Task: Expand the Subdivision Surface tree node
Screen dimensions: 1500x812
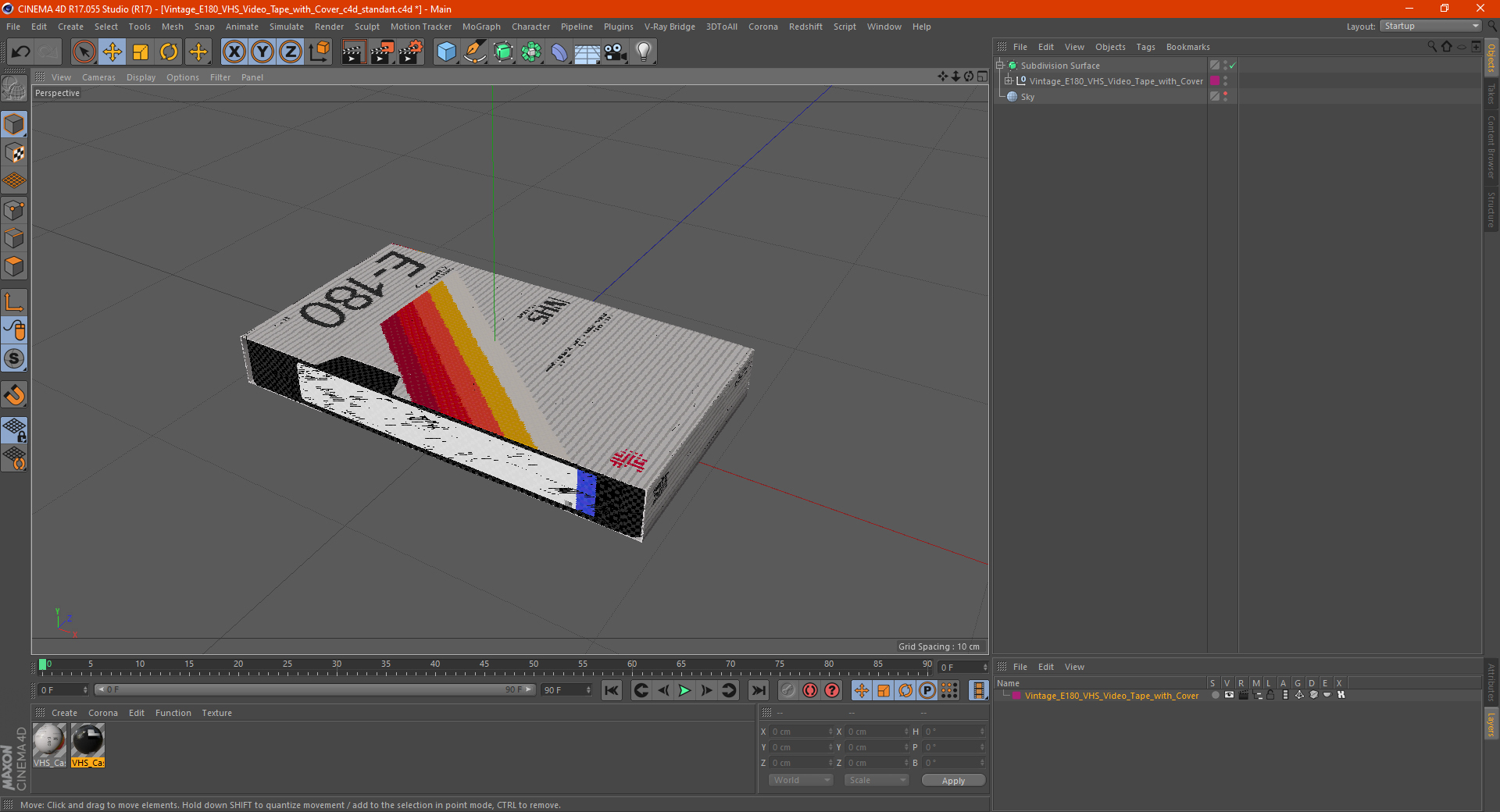Action: 999,66
